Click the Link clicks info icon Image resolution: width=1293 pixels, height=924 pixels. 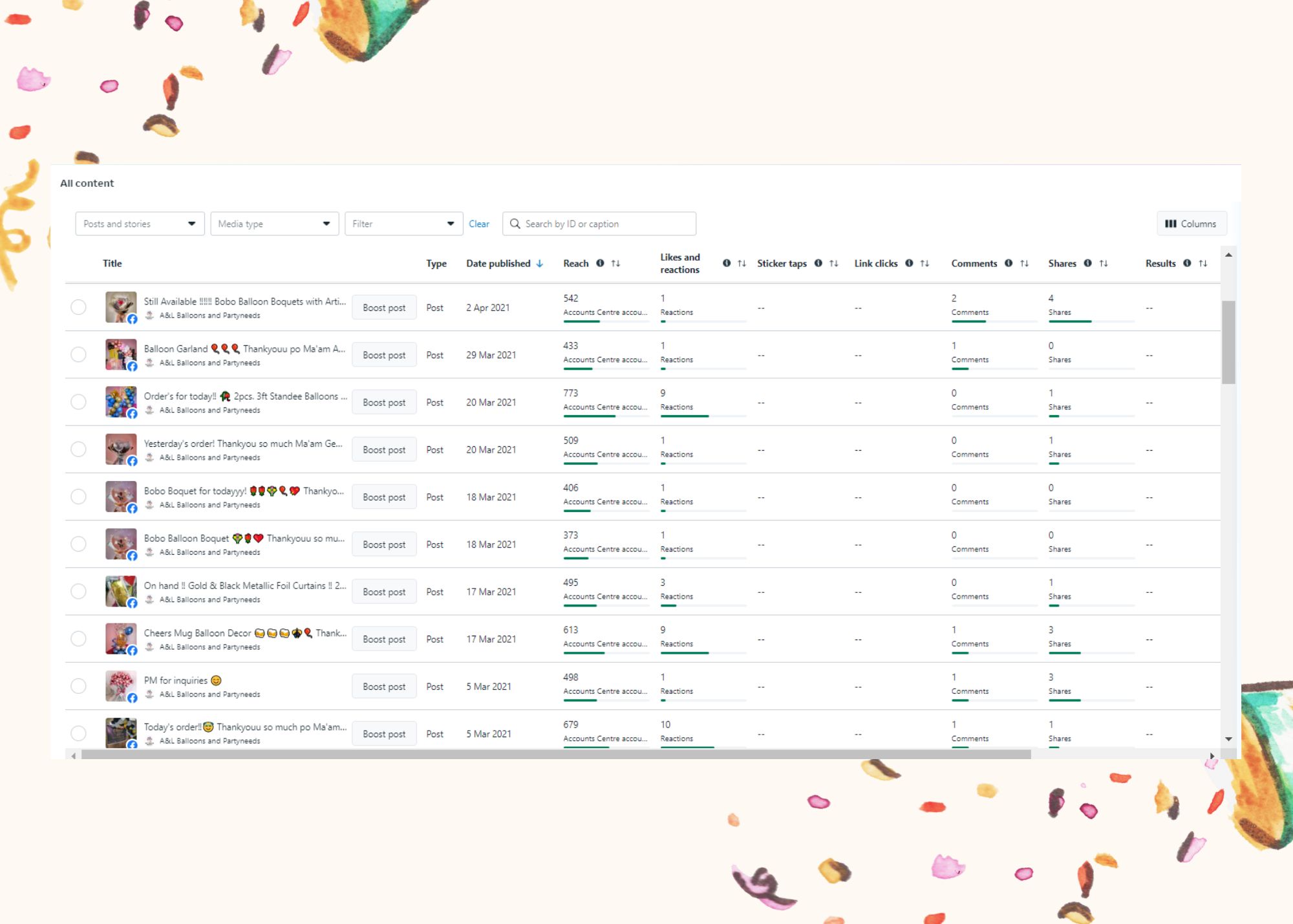click(x=909, y=263)
